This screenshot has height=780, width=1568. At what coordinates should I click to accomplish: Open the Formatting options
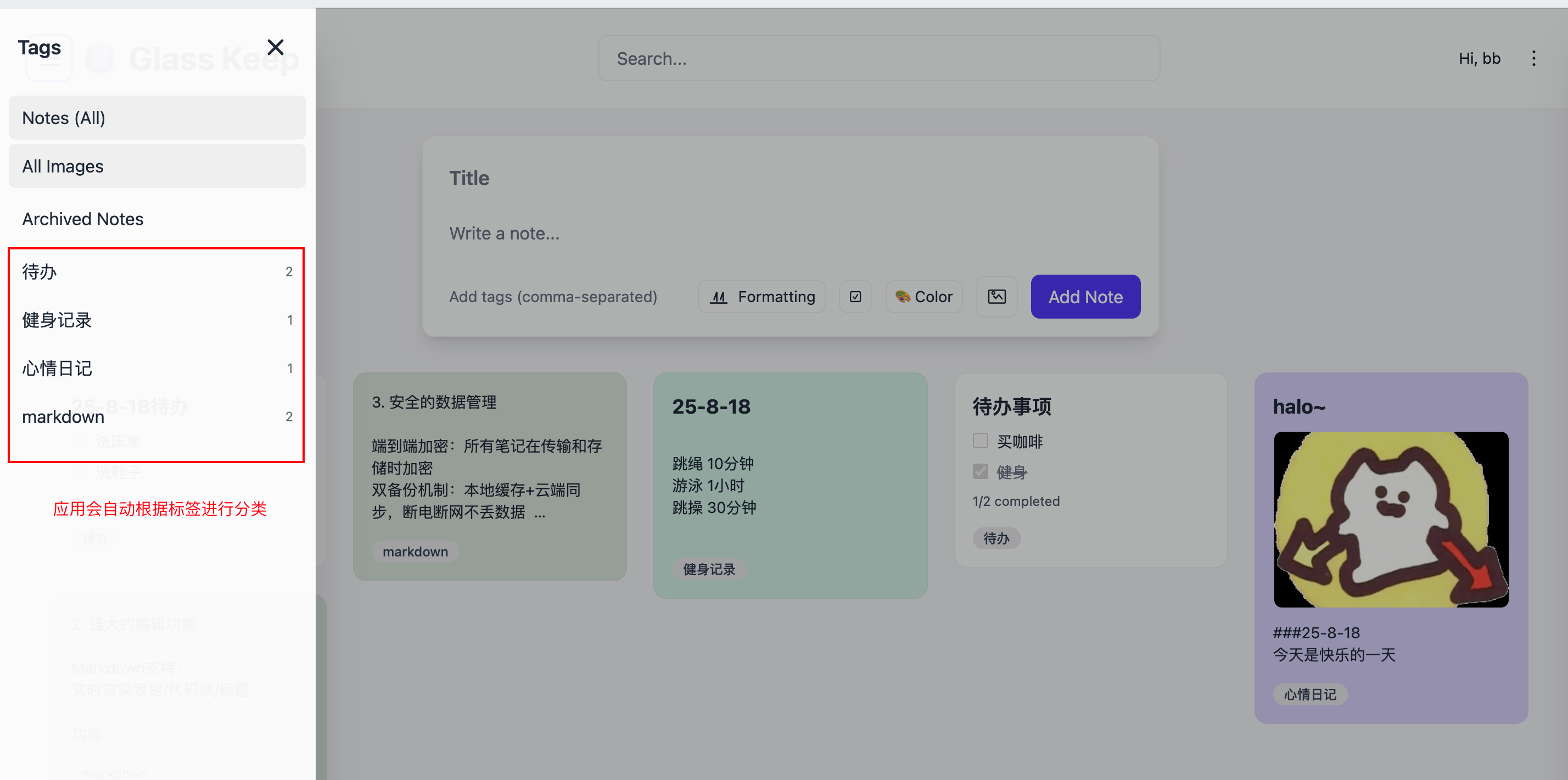point(761,297)
